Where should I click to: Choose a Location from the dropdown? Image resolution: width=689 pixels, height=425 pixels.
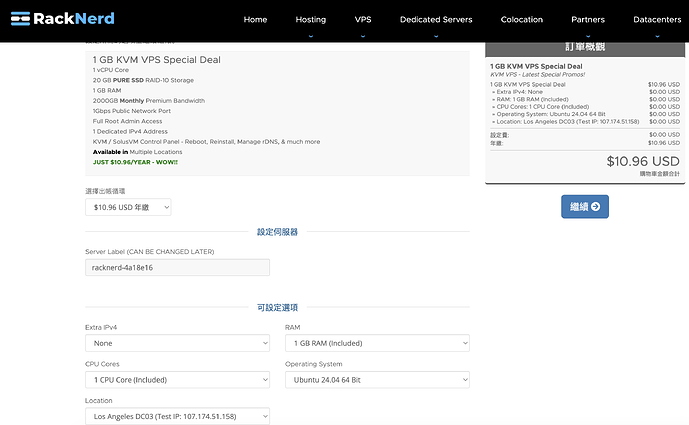click(x=177, y=416)
